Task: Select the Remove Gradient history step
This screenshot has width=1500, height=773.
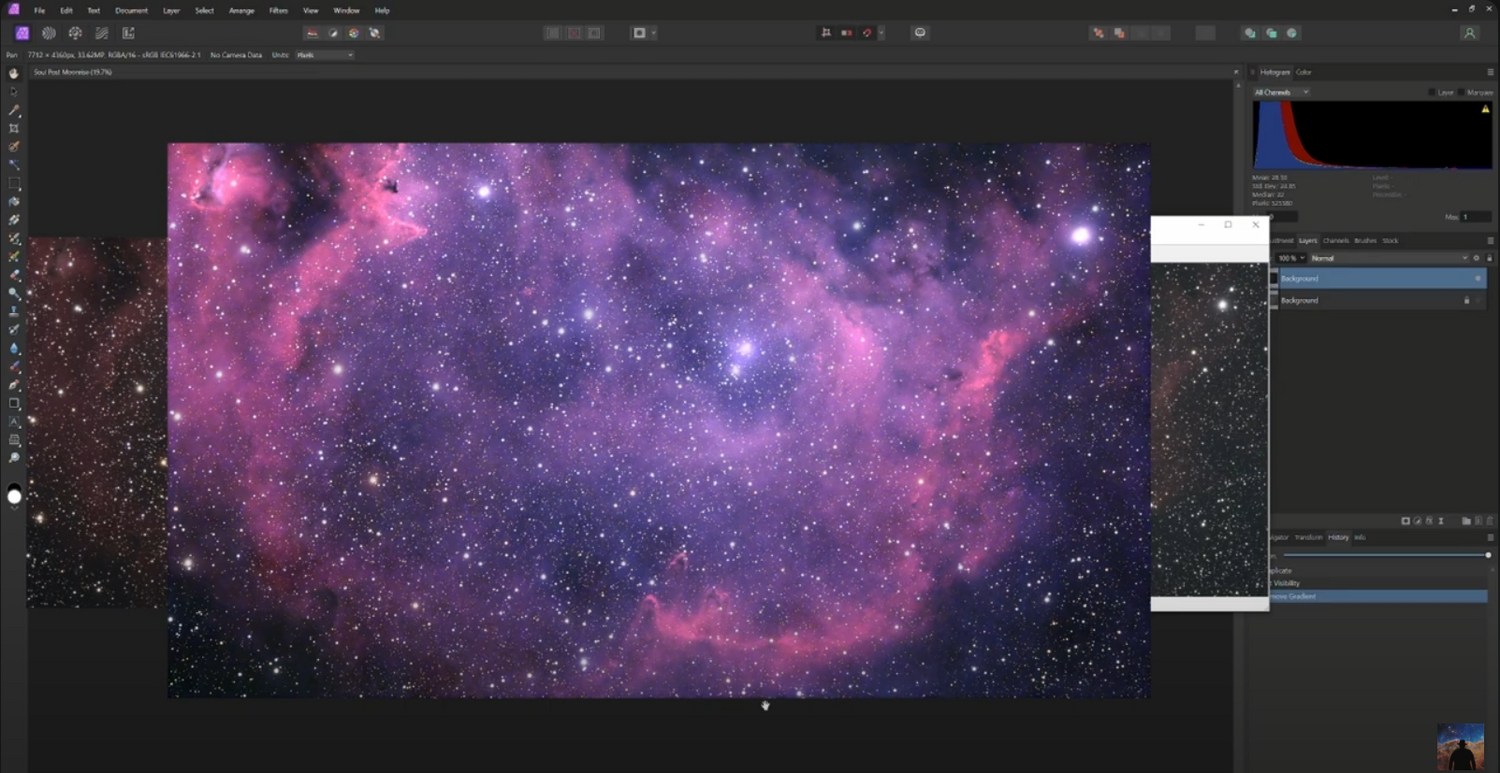Action: 1378,596
